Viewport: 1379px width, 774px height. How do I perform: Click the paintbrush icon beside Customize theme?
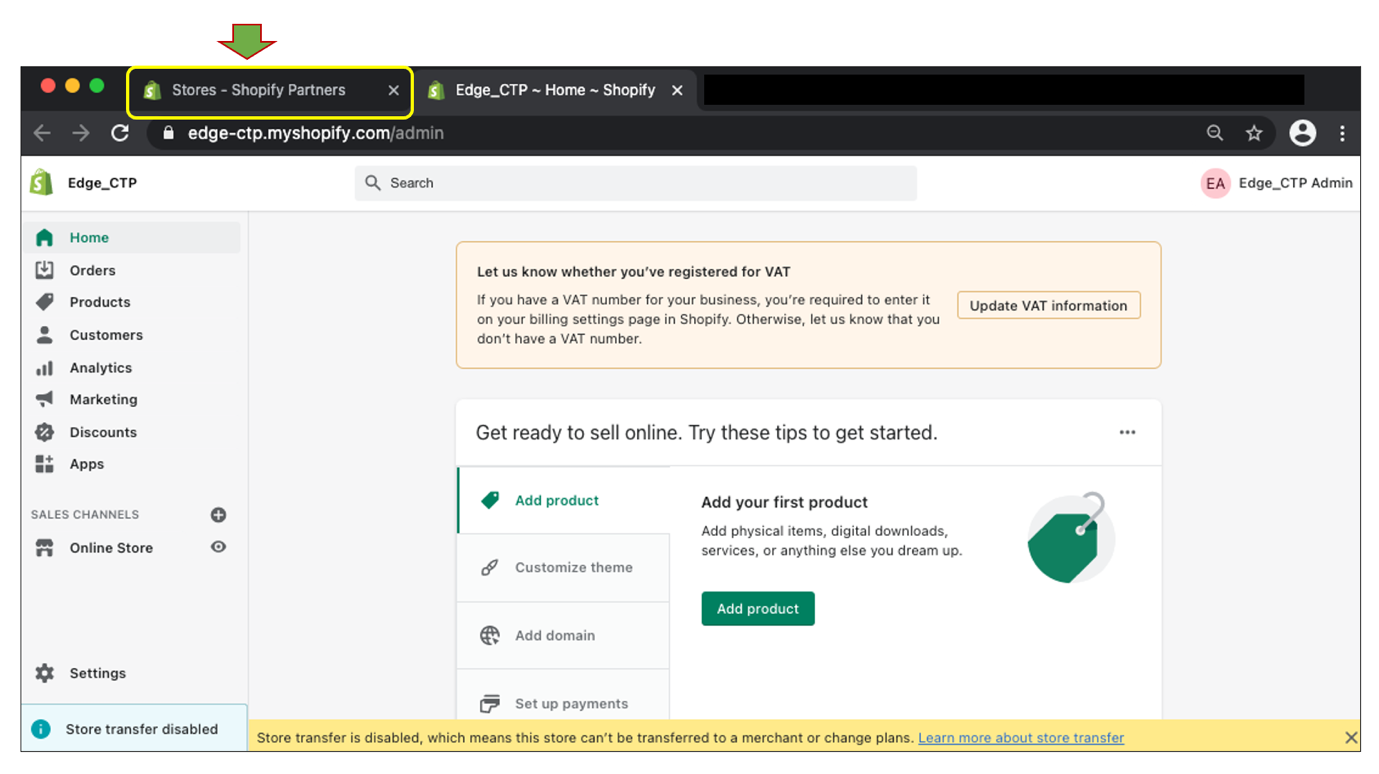[489, 568]
